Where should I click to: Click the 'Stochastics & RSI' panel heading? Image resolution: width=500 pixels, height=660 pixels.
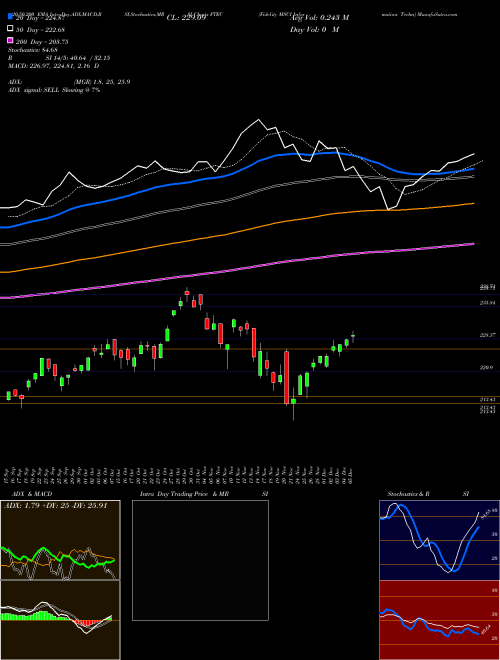pos(428,494)
